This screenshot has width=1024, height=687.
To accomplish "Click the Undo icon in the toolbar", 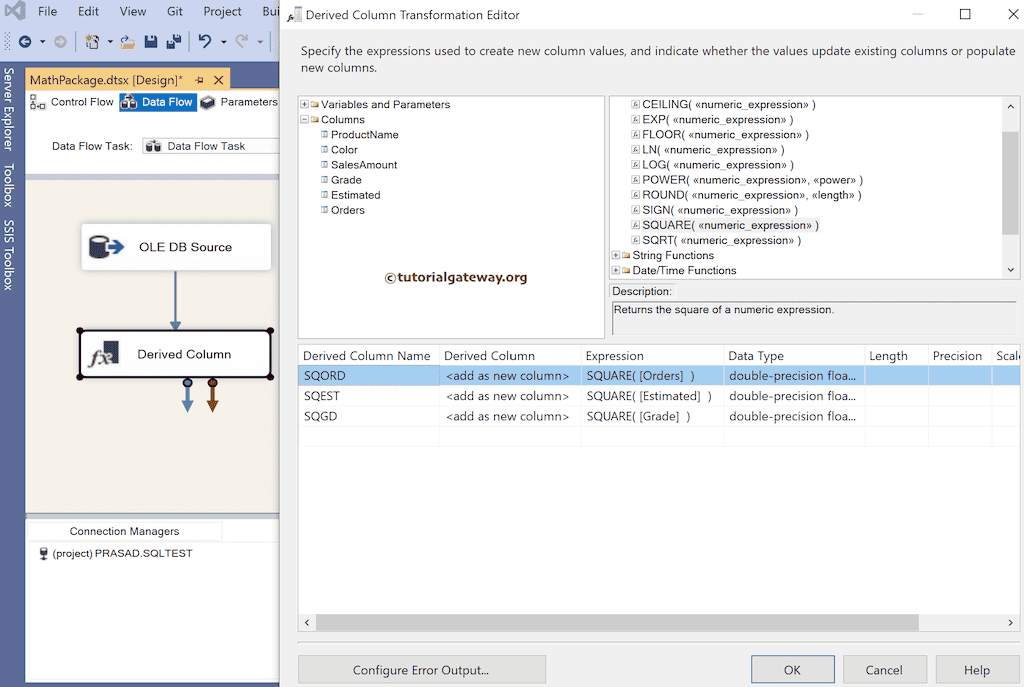I will tap(204, 41).
